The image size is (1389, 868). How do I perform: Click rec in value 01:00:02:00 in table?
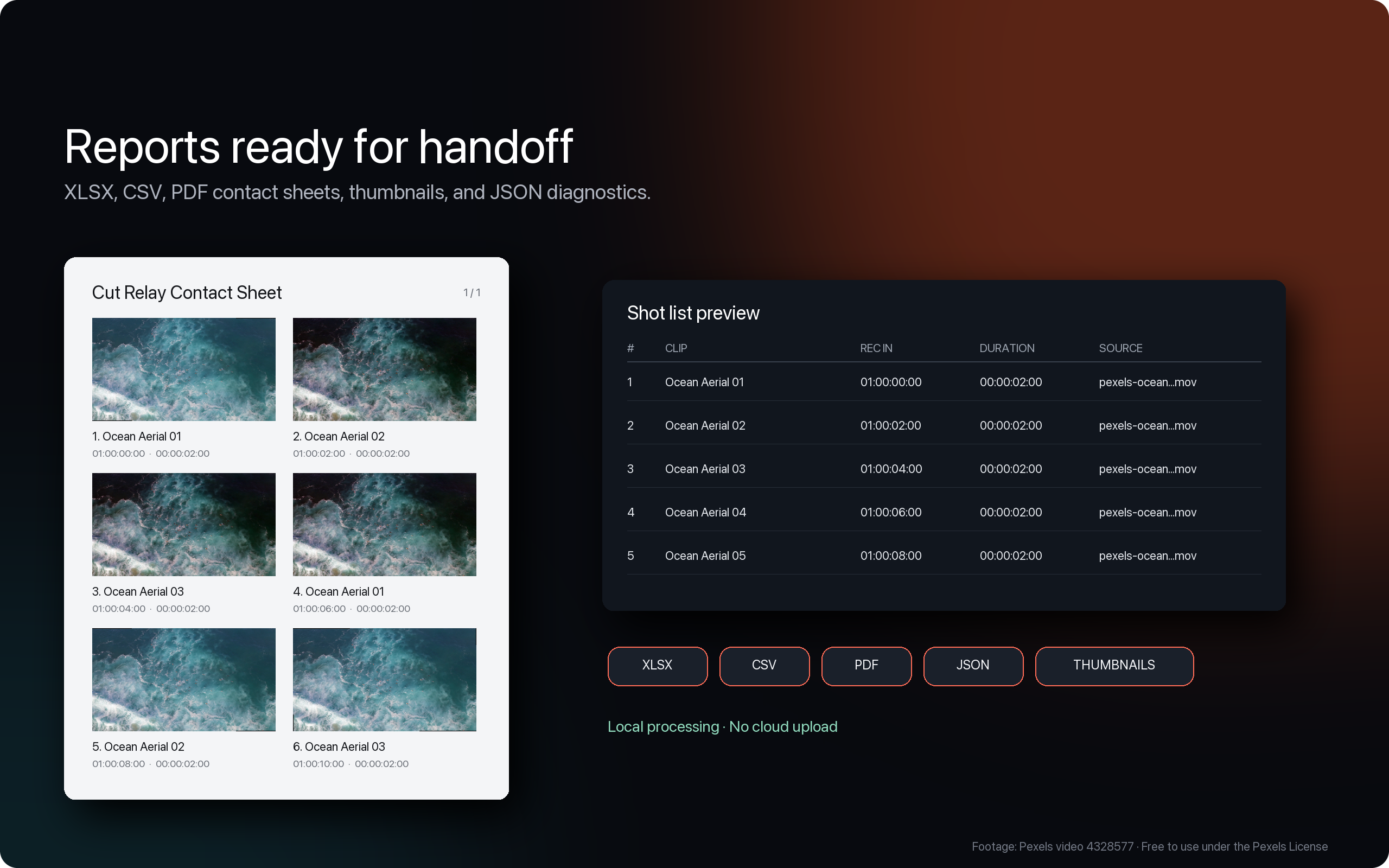coord(890,425)
